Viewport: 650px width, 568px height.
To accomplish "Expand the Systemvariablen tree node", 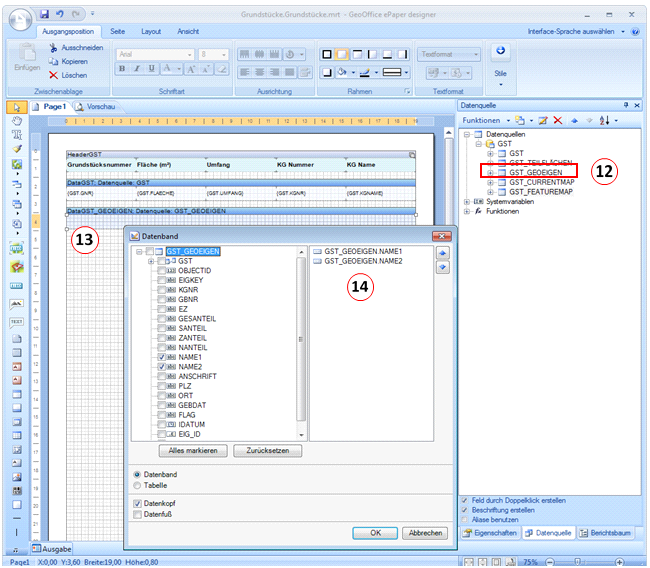I will (467, 201).
